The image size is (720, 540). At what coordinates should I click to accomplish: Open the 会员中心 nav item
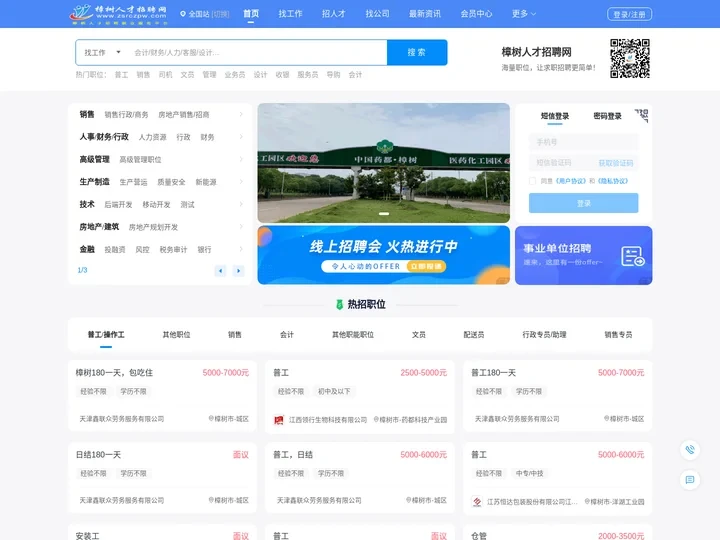coord(476,14)
